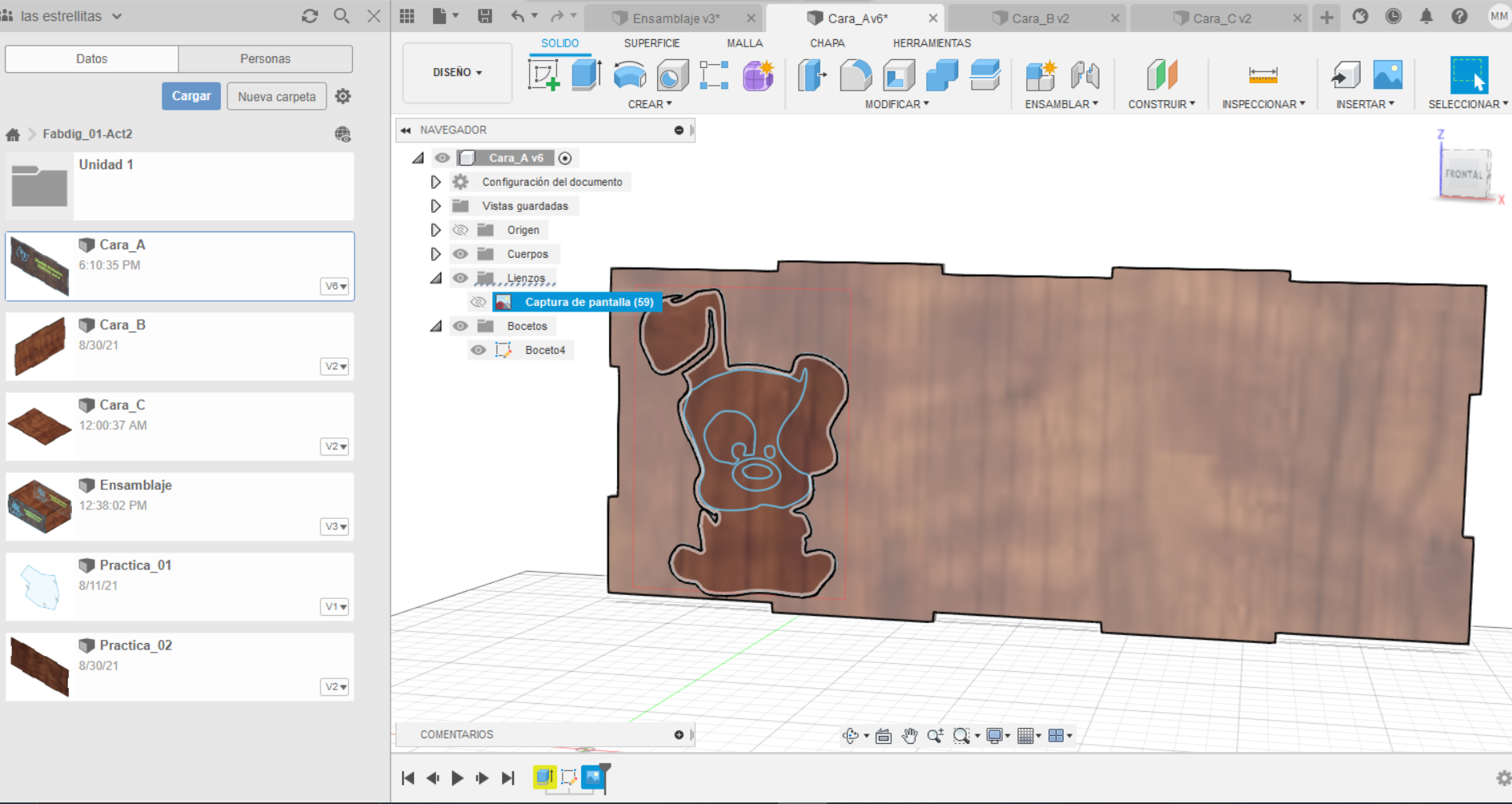Screen dimensions: 1512x804
Task: Open the Ensamblaje file thumbnail
Action: tap(39, 507)
